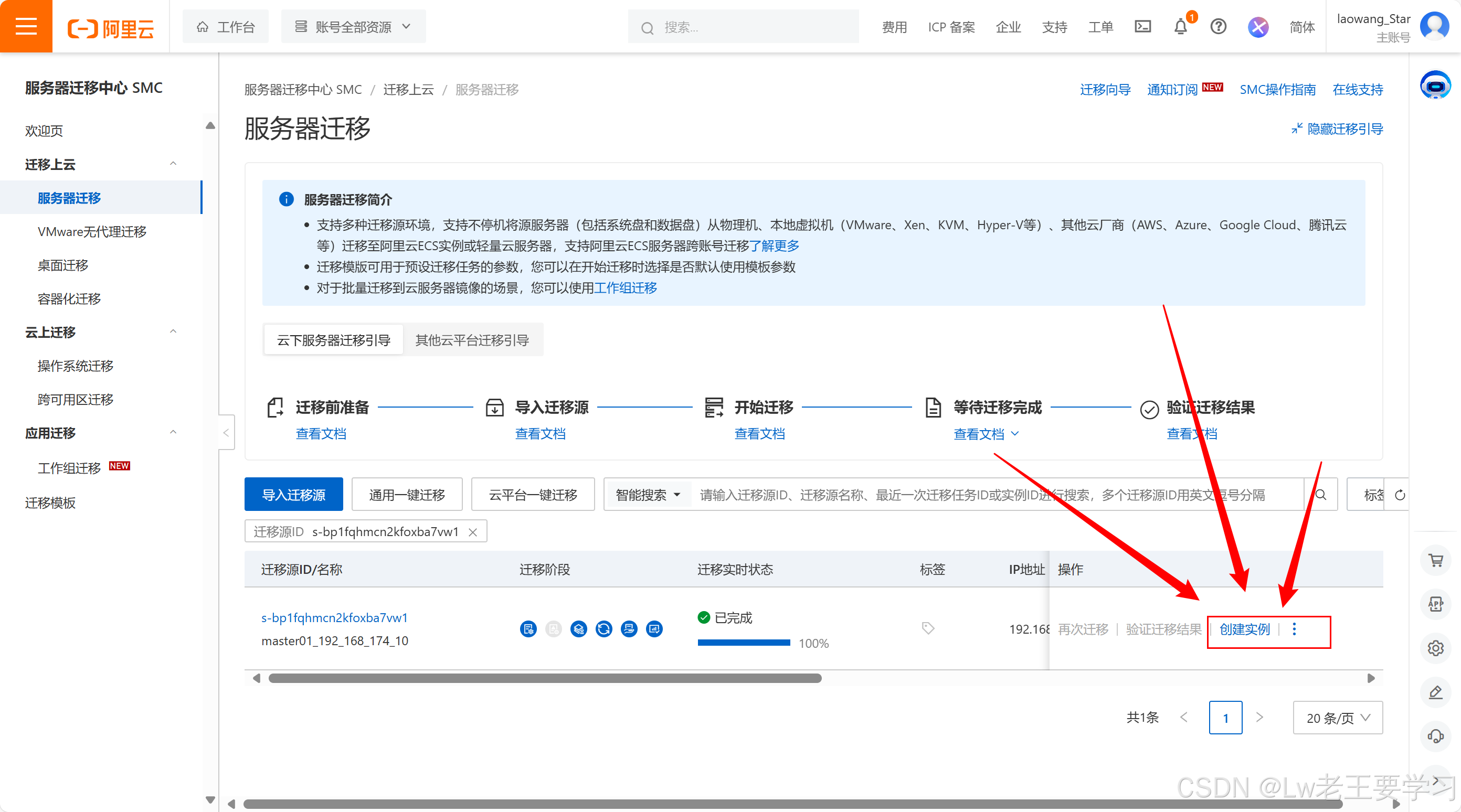This screenshot has height=812, width=1461.
Task: Click the 云平台一键迁移 button
Action: pyautogui.click(x=533, y=495)
